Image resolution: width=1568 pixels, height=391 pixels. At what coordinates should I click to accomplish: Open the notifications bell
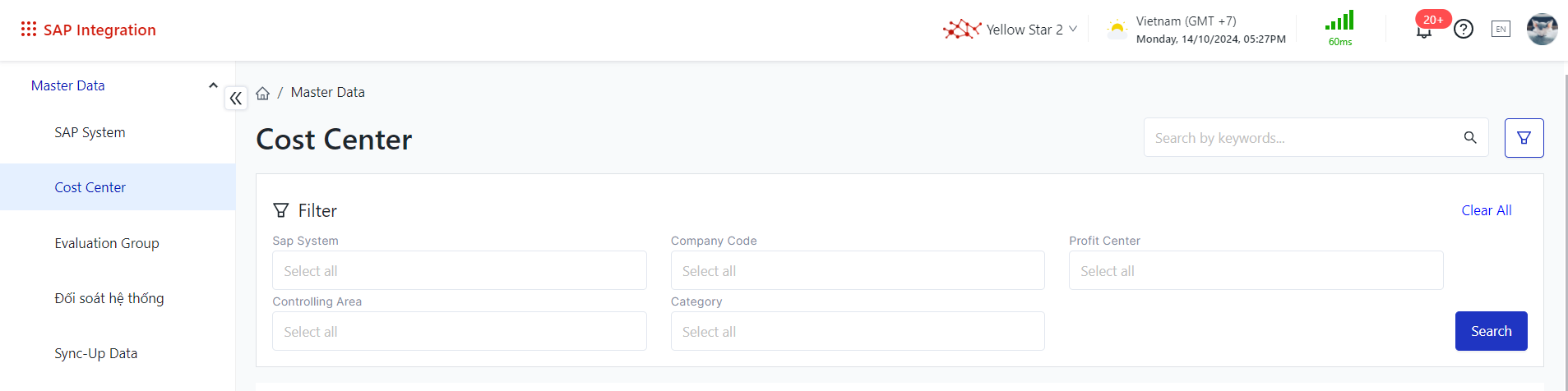tap(1424, 31)
